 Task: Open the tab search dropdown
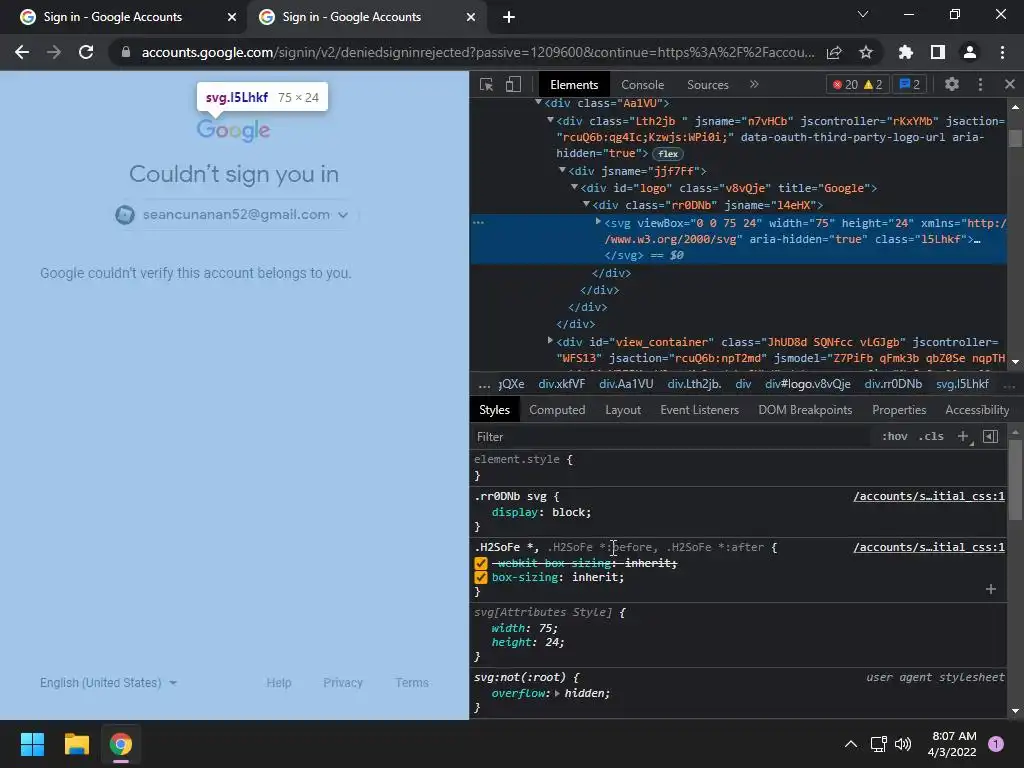863,14
